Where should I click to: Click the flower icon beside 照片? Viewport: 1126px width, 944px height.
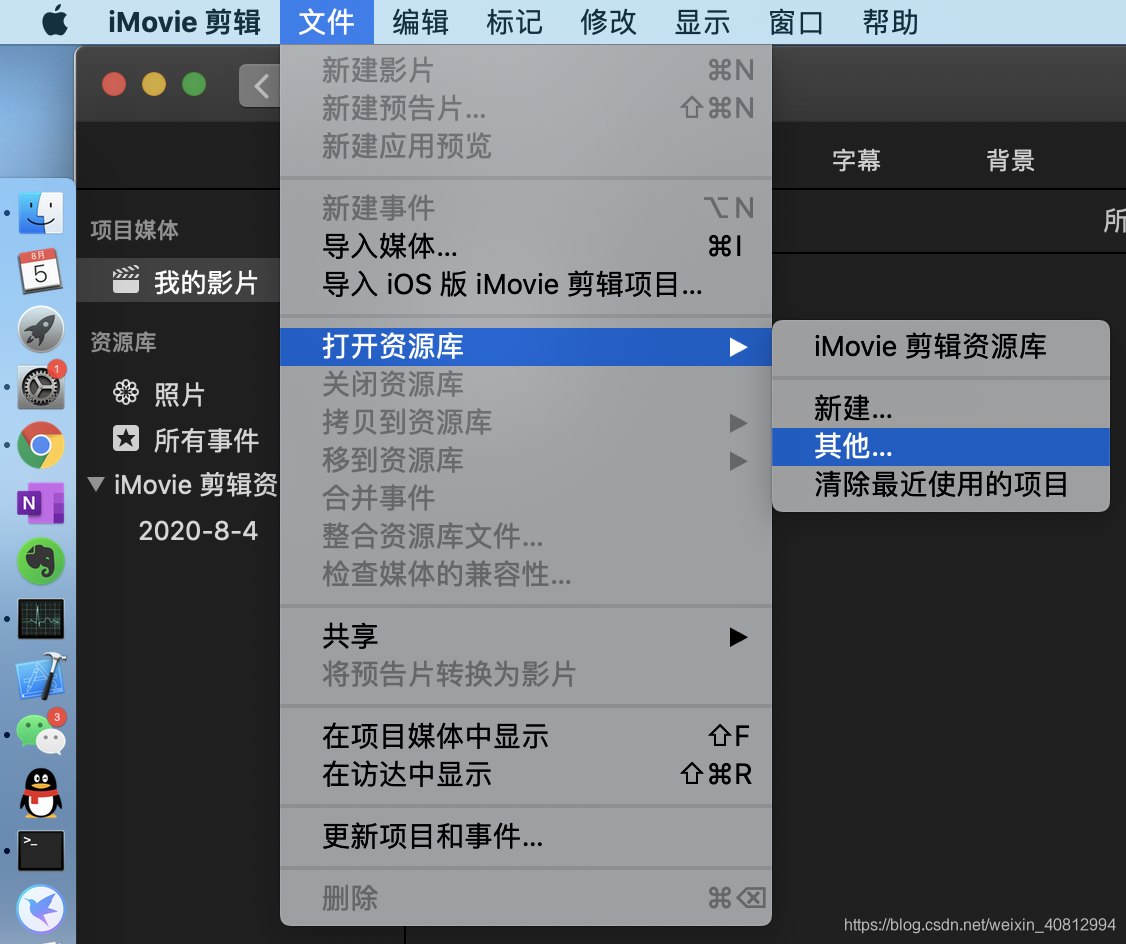click(126, 392)
